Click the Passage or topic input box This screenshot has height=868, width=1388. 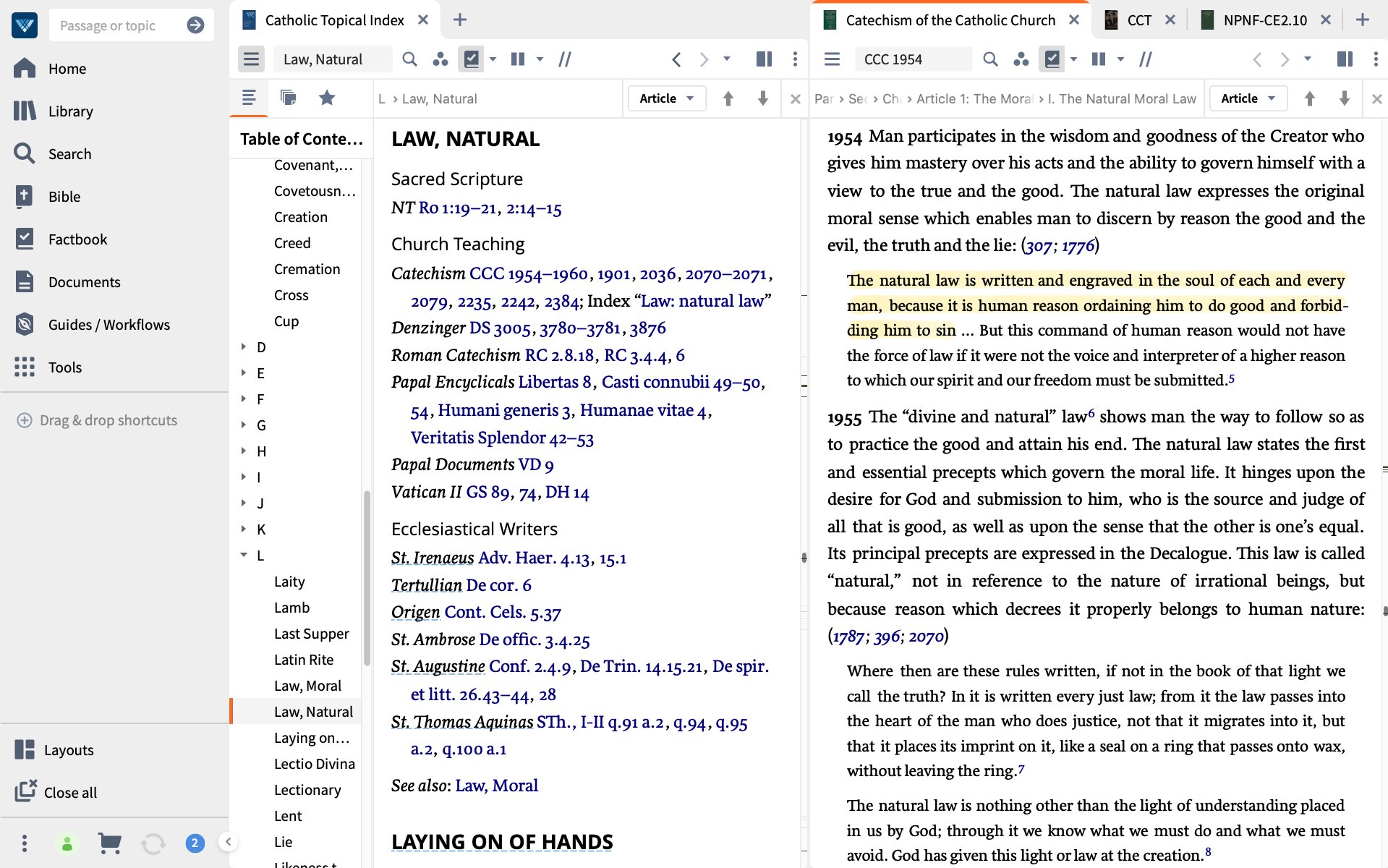118,25
